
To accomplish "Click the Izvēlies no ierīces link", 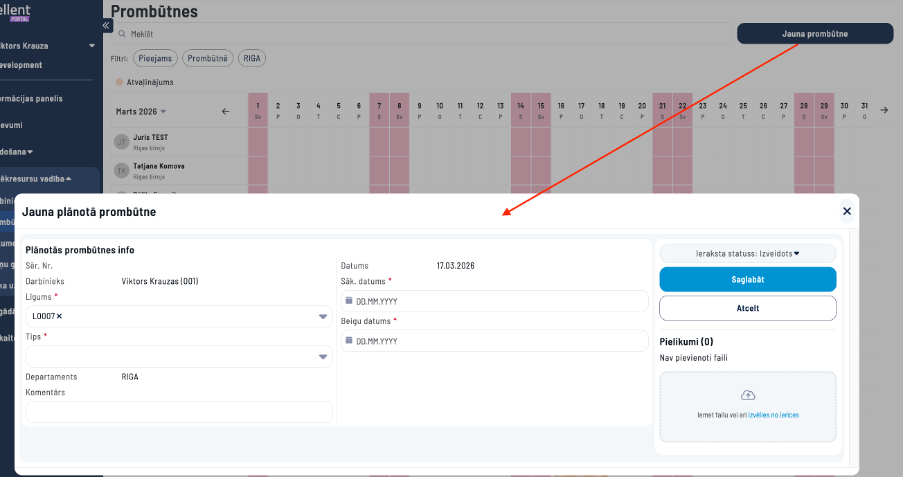I will pyautogui.click(x=774, y=414).
